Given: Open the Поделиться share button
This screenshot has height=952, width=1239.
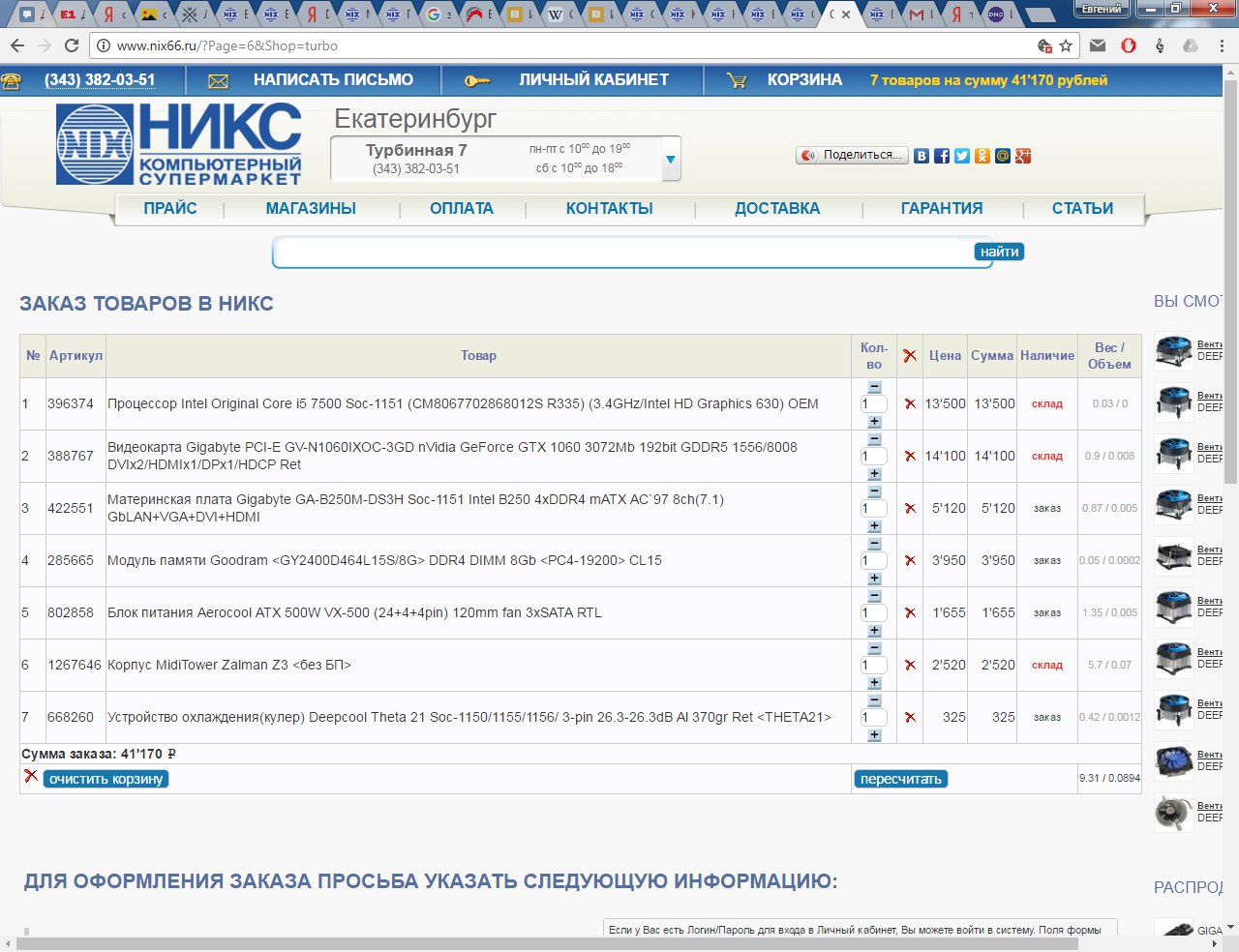Looking at the screenshot, I should coord(852,156).
